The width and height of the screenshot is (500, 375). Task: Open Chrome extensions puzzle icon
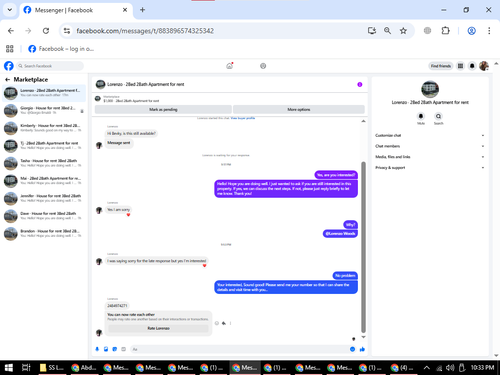[x=445, y=31]
